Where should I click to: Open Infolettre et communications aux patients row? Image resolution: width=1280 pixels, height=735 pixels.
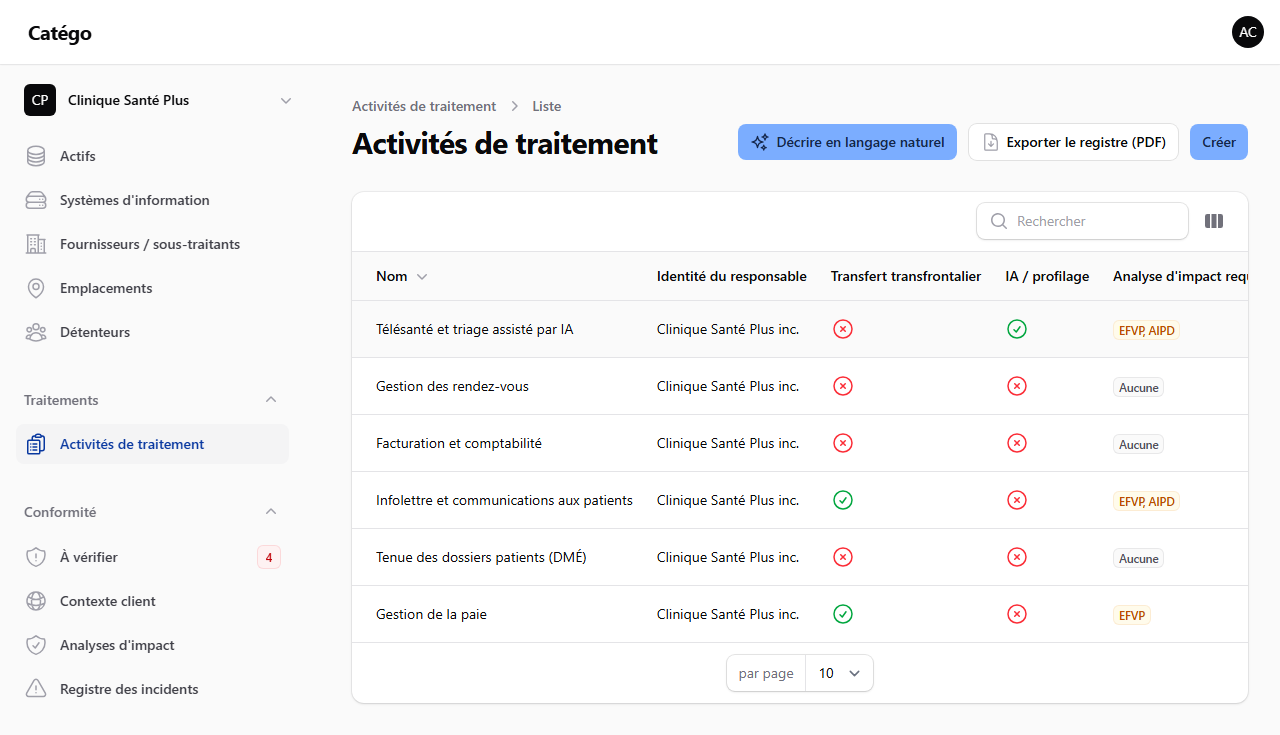pyautogui.click(x=800, y=500)
